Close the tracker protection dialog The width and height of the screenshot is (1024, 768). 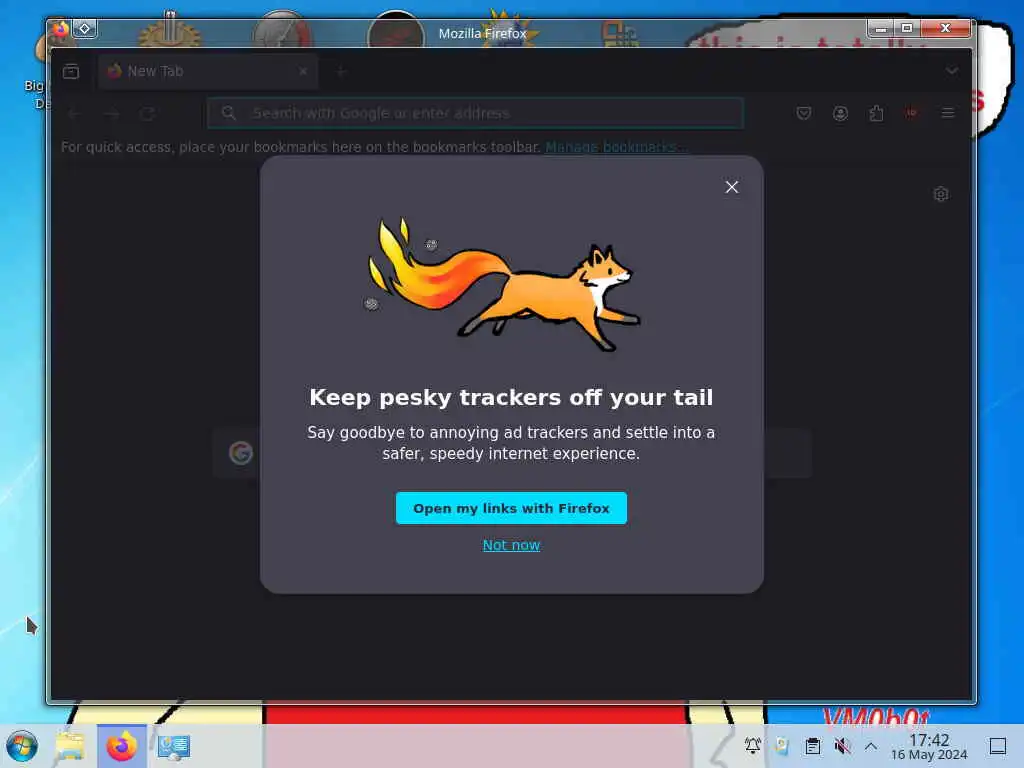731,187
